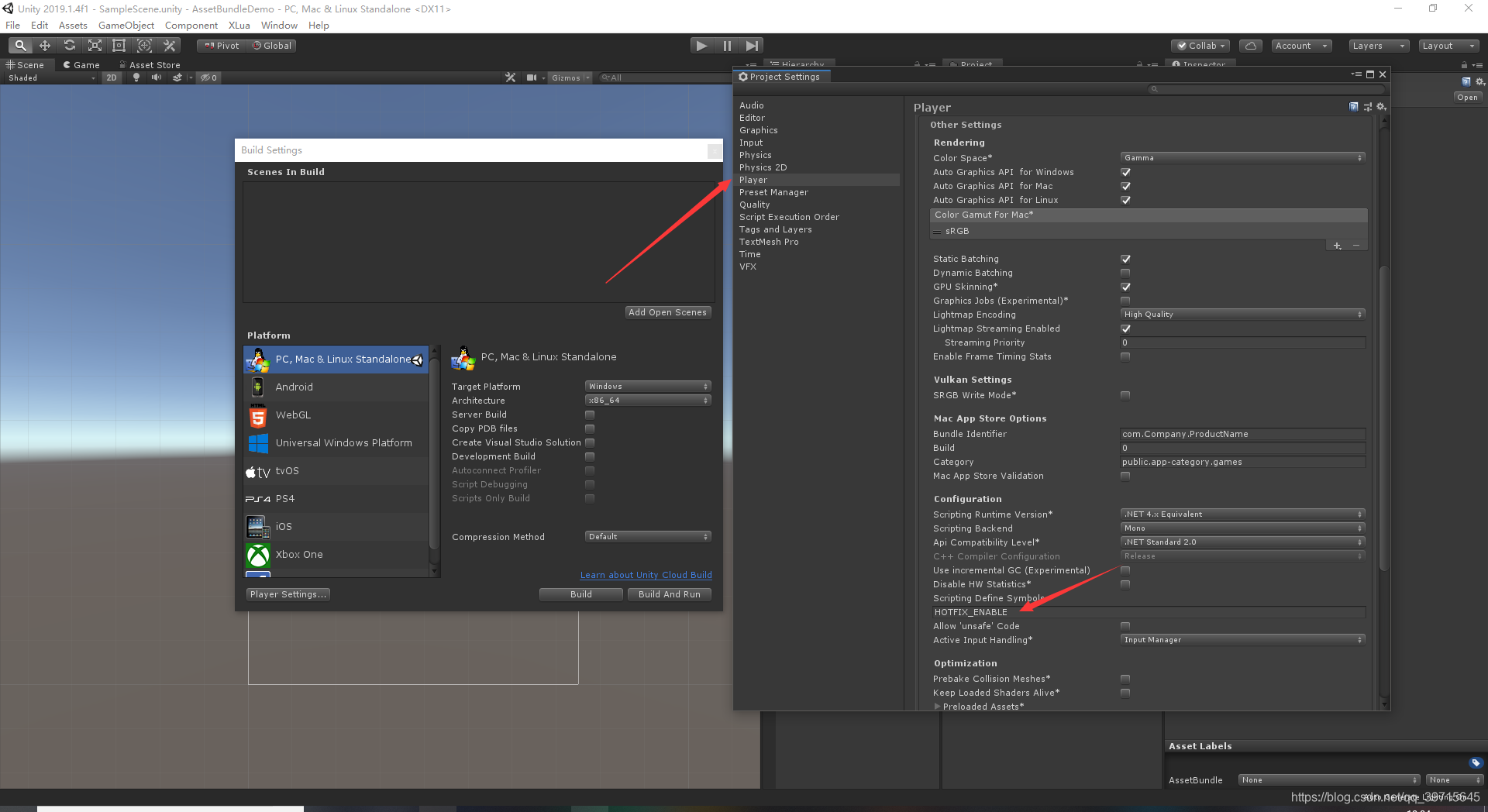Toggle scene audio speaker icon
Viewport: 1488px width, 812px height.
157,77
